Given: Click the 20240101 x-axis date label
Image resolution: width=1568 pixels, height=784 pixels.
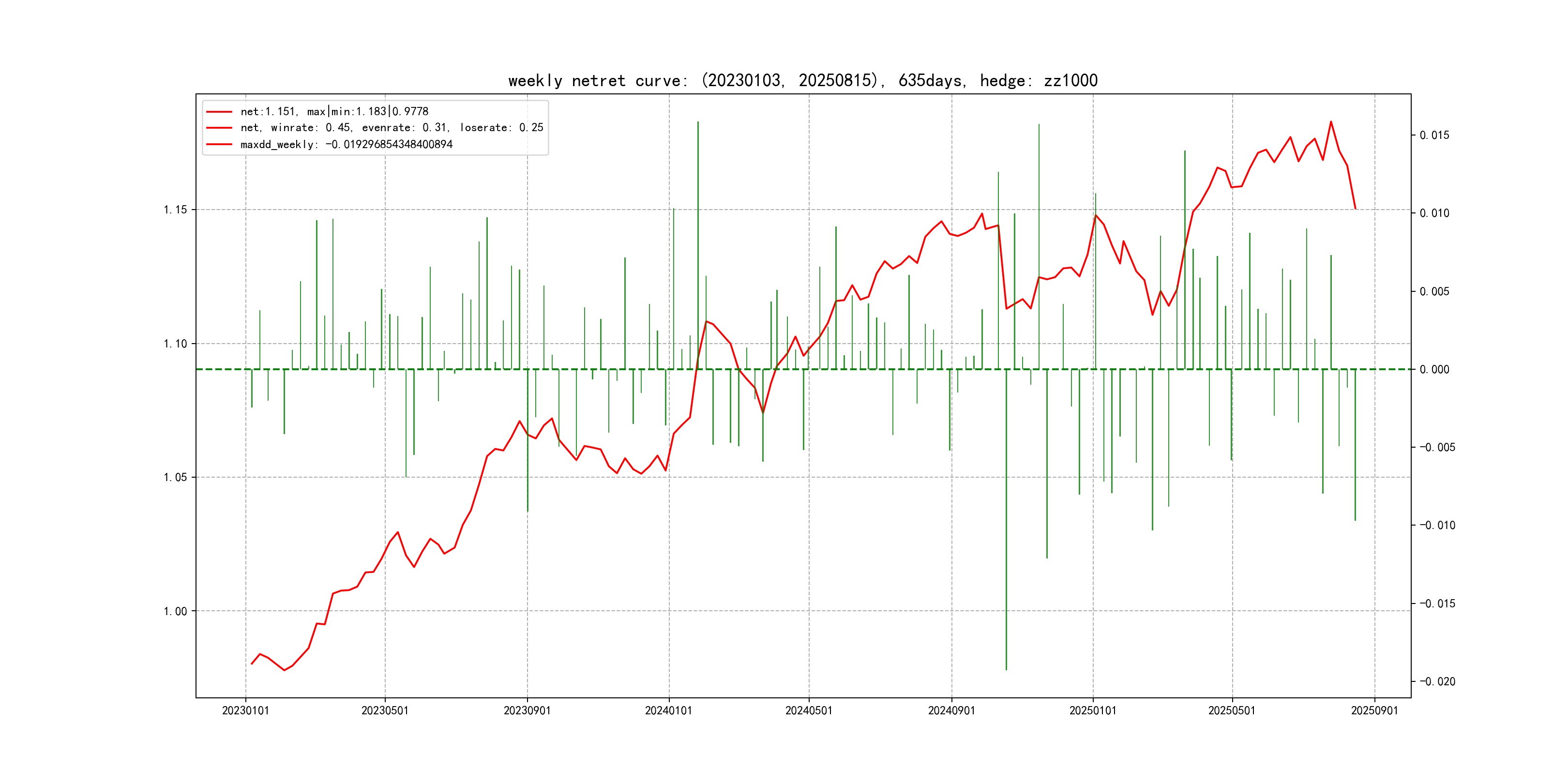Looking at the screenshot, I should tap(668, 710).
